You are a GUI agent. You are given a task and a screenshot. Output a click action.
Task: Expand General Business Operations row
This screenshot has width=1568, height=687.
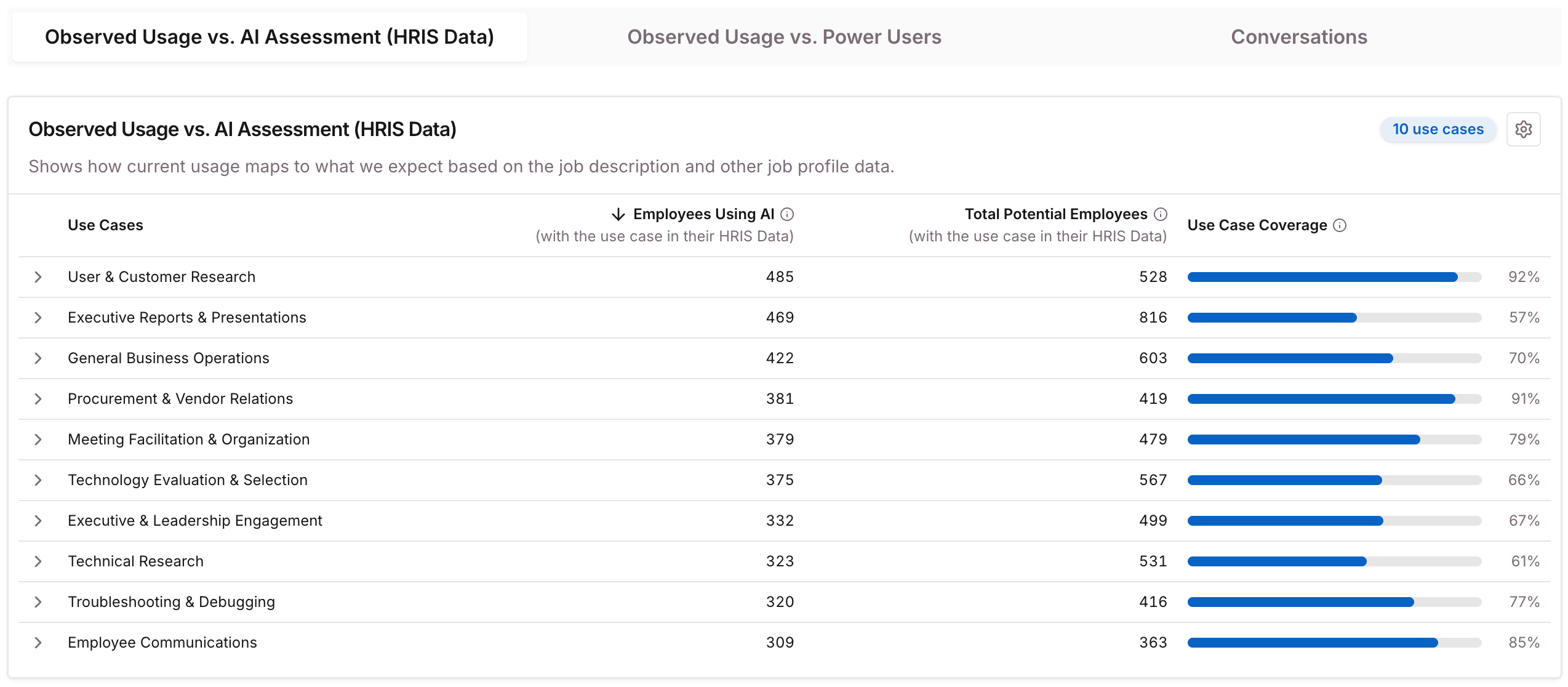38,358
